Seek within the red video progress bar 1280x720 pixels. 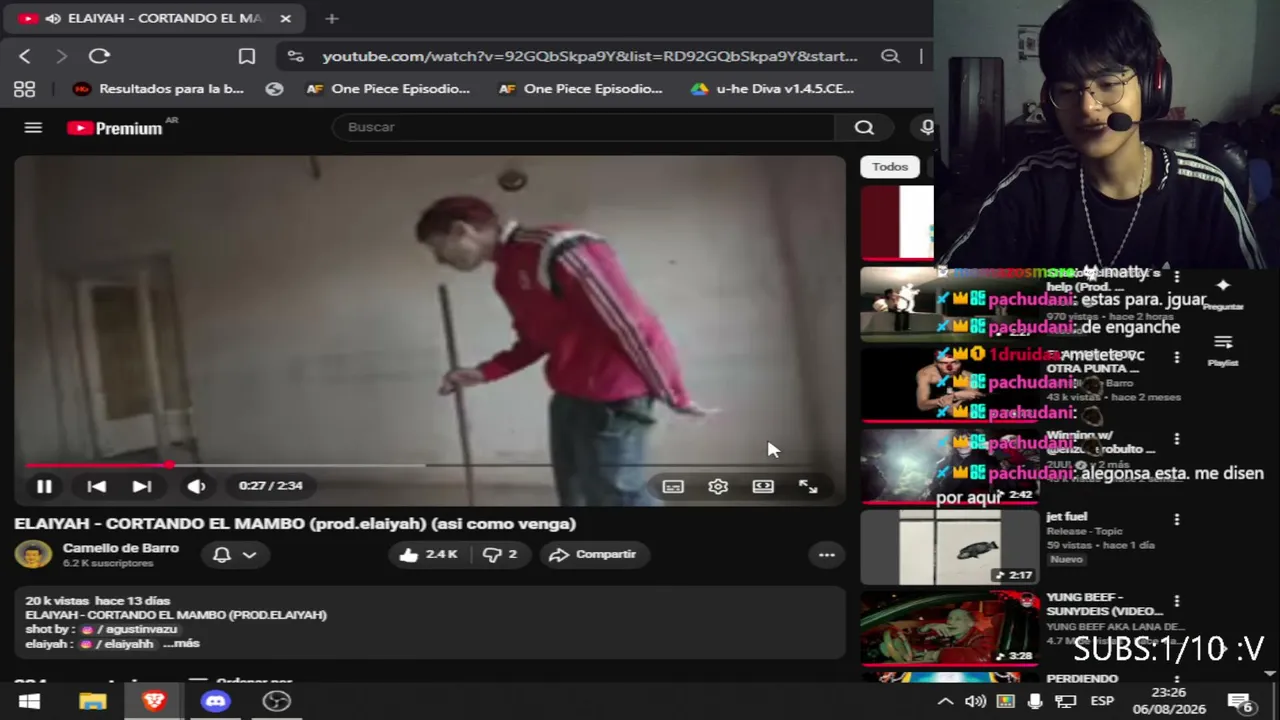click(x=430, y=465)
